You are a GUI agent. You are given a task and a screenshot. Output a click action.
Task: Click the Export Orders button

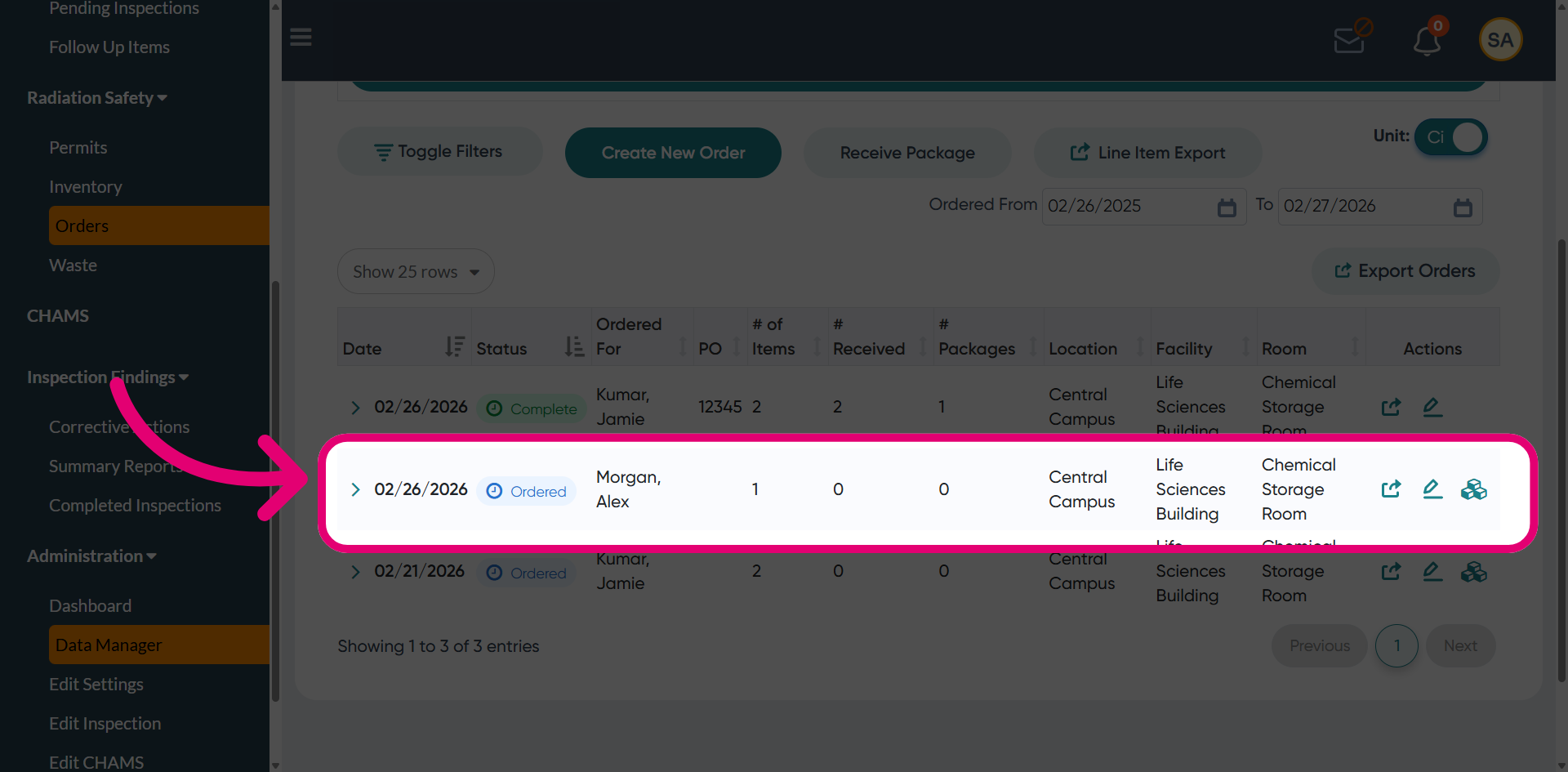(1405, 271)
